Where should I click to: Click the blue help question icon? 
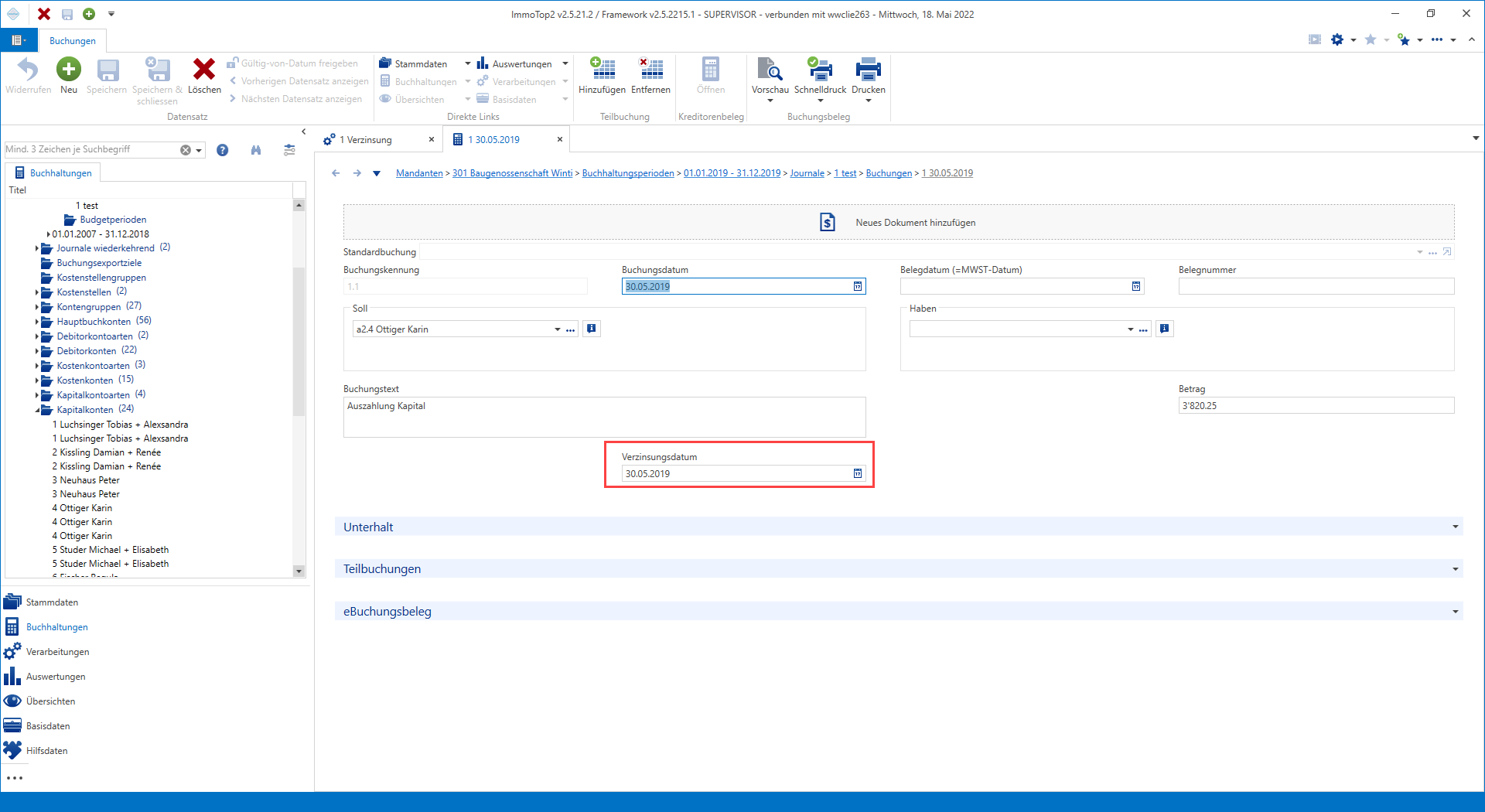pos(223,150)
